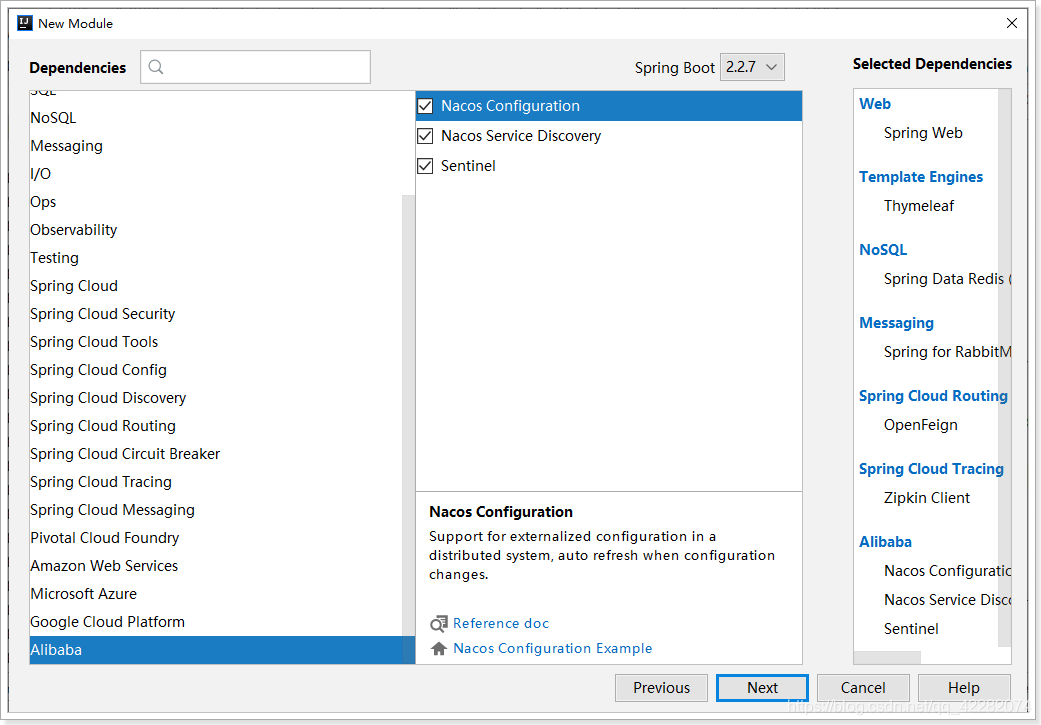Image resolution: width=1041 pixels, height=725 pixels.
Task: Uncheck the Nacos Configuration checkbox
Action: tap(425, 106)
